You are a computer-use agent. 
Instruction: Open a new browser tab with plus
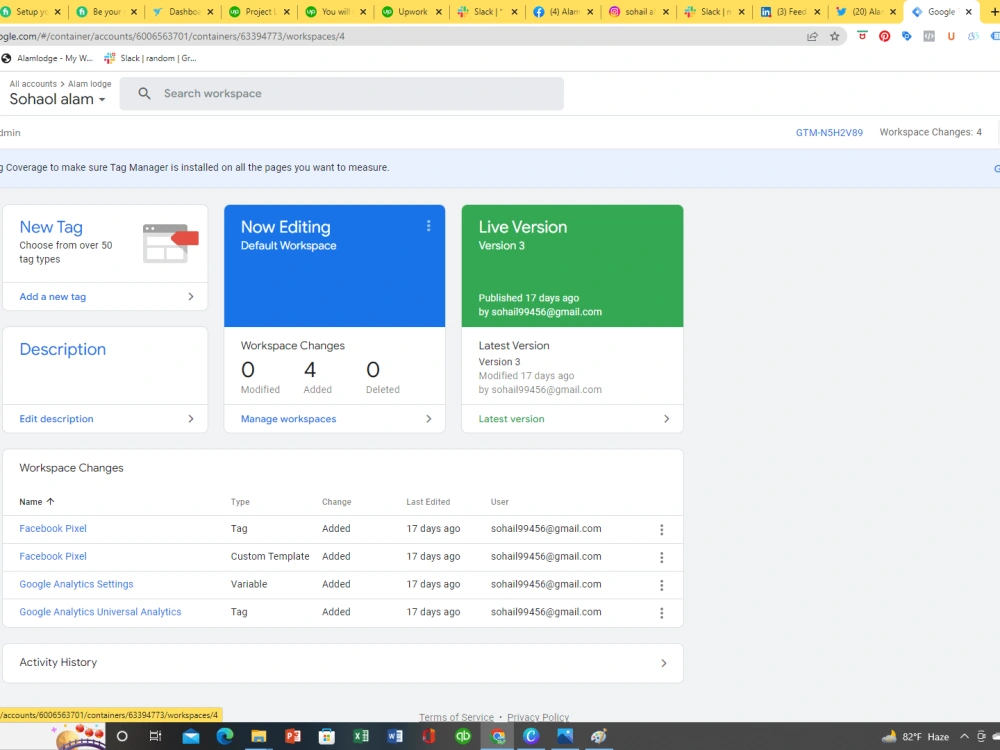994,11
